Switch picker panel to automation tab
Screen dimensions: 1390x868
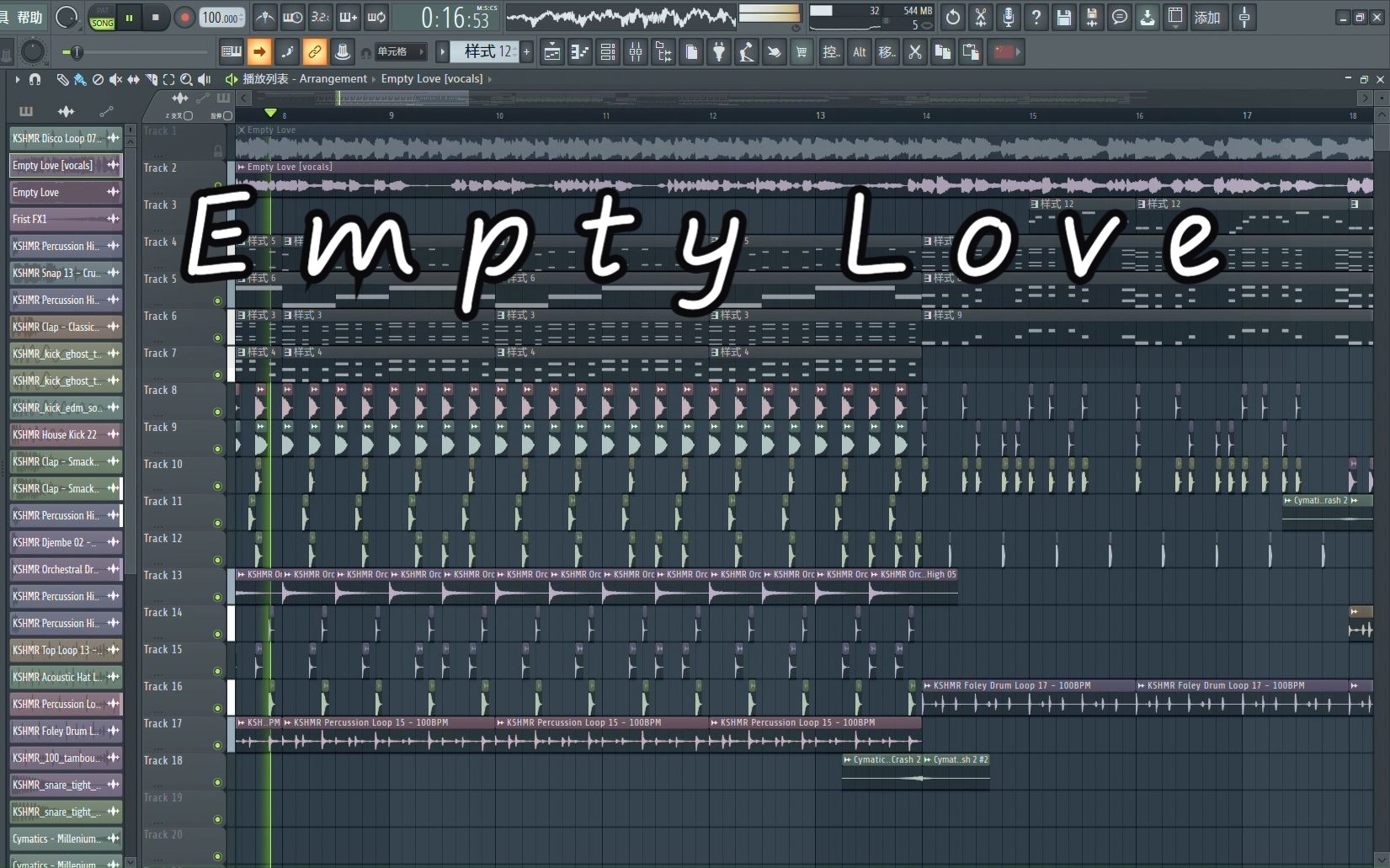pyautogui.click(x=106, y=111)
